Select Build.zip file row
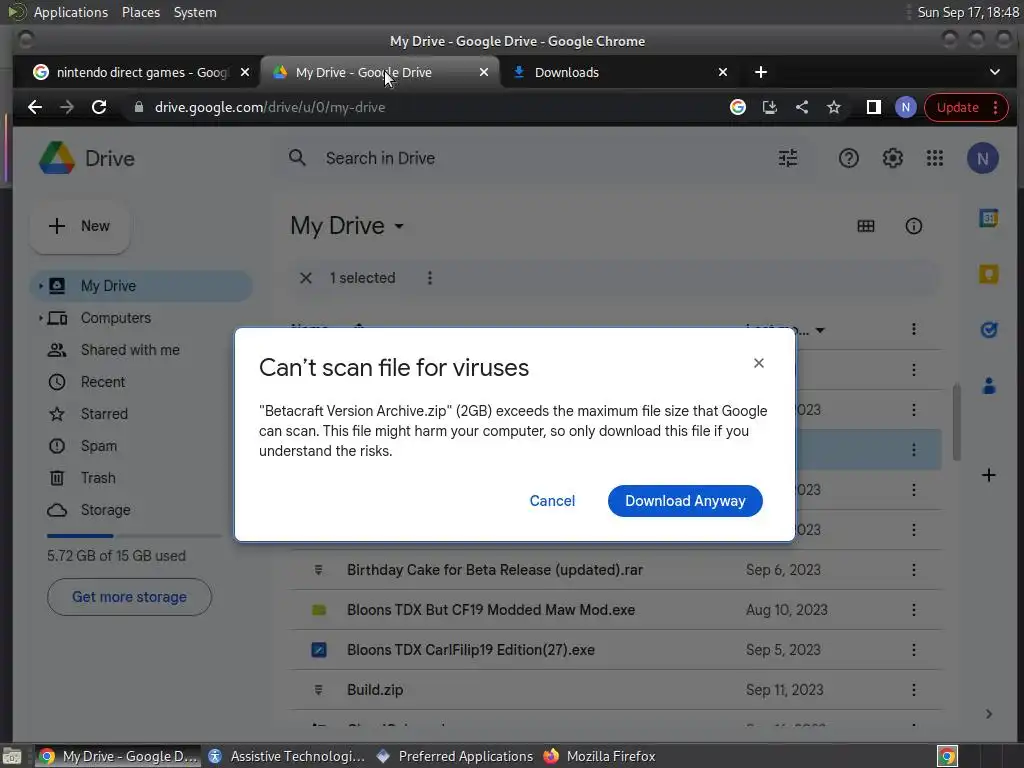This screenshot has height=768, width=1024. click(615, 690)
